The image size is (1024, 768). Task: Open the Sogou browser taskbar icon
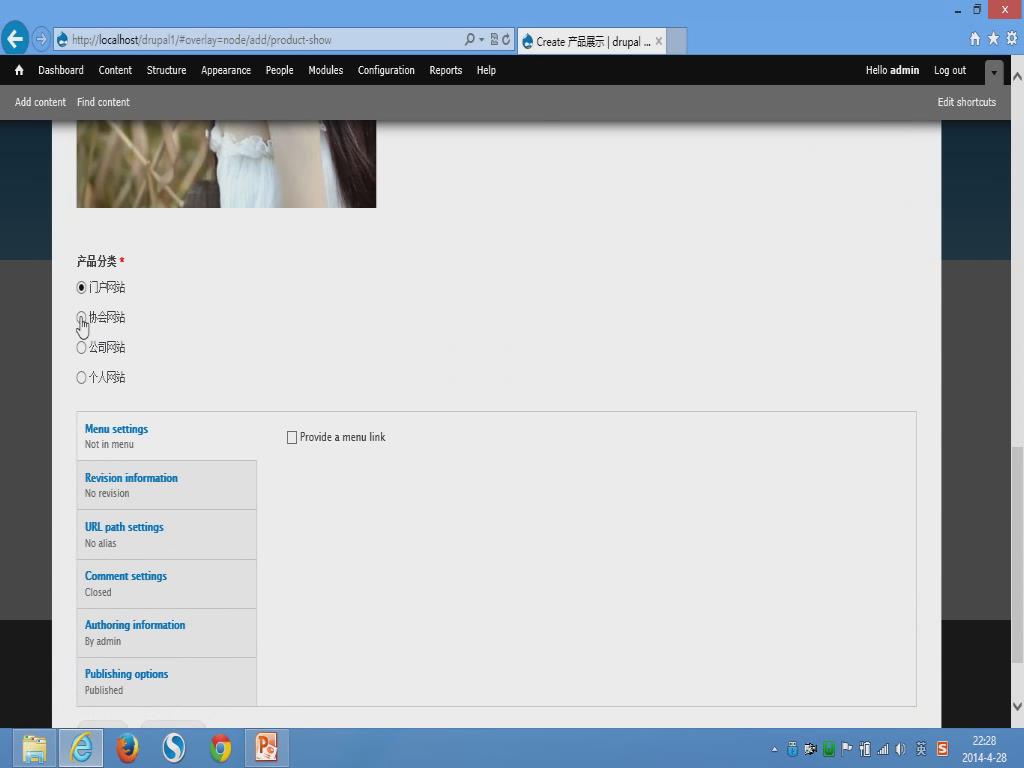[x=174, y=748]
